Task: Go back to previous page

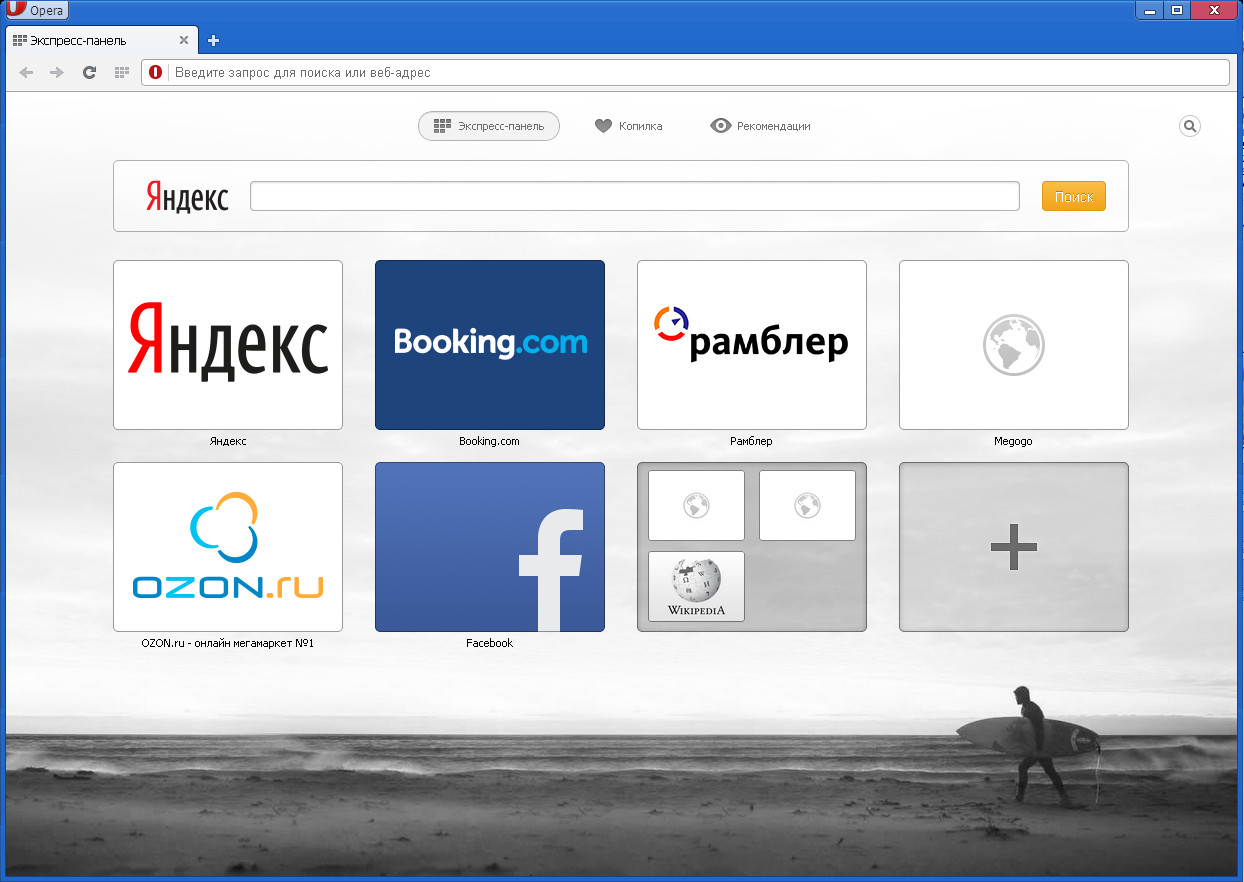Action: (27, 72)
